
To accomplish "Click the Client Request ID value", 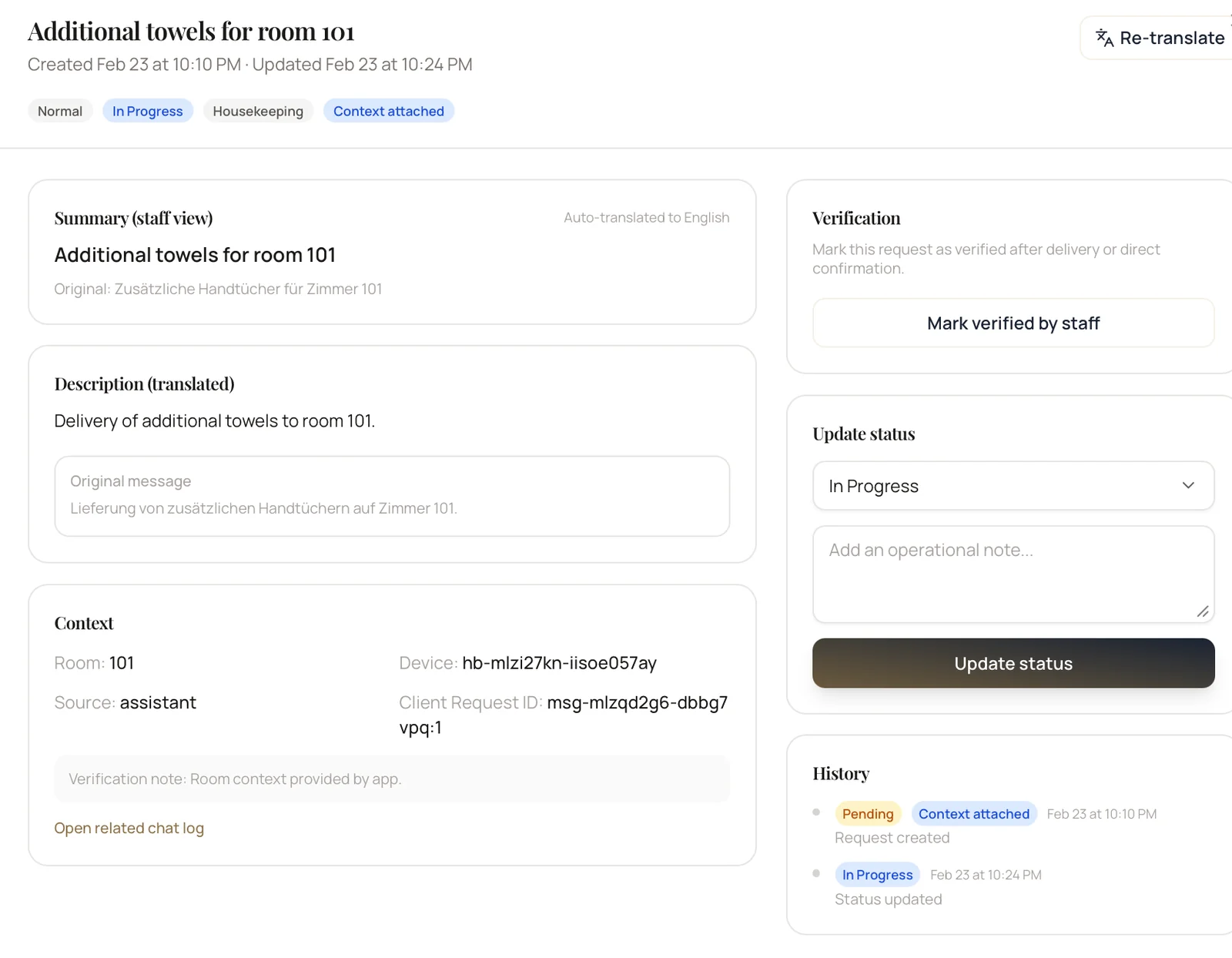I will click(564, 715).
